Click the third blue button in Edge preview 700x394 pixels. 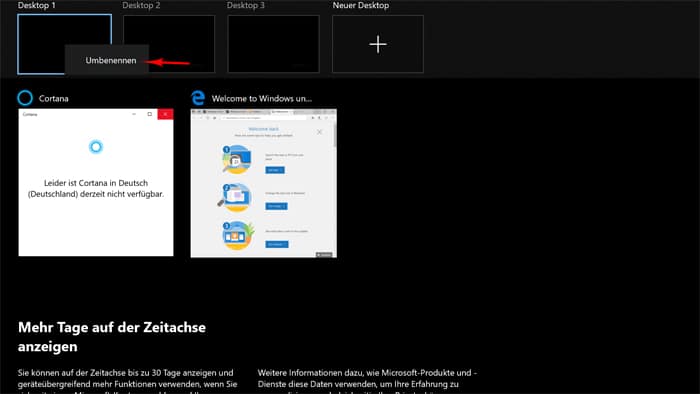[x=277, y=244]
